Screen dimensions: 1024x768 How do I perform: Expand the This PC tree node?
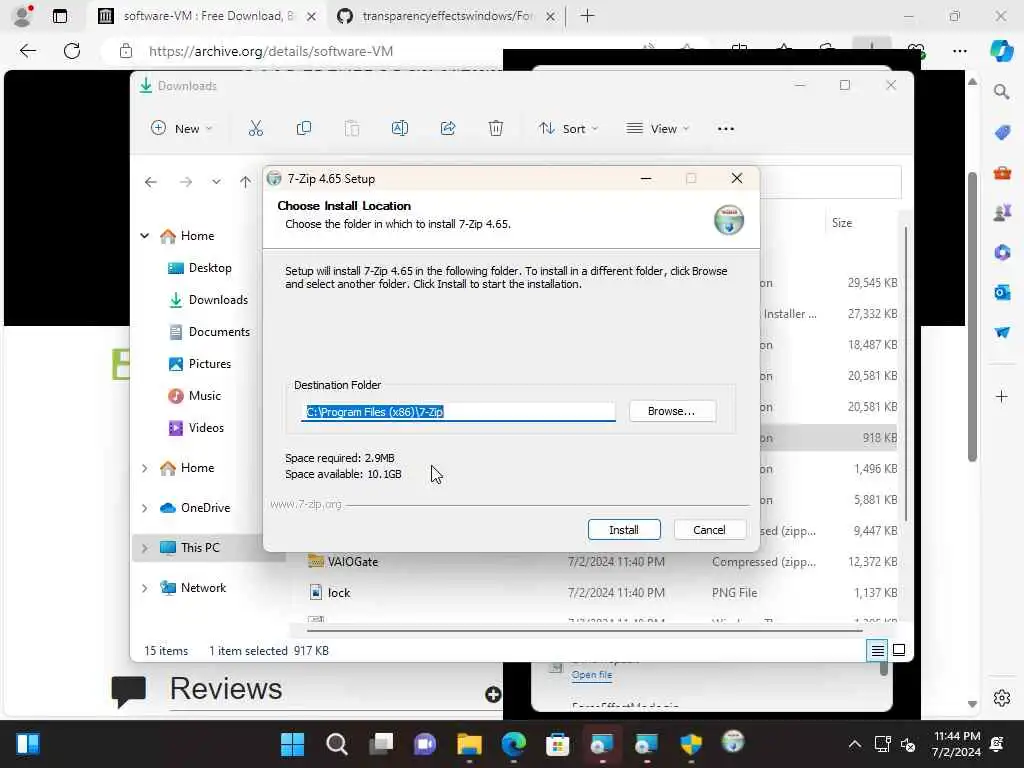[x=145, y=548]
